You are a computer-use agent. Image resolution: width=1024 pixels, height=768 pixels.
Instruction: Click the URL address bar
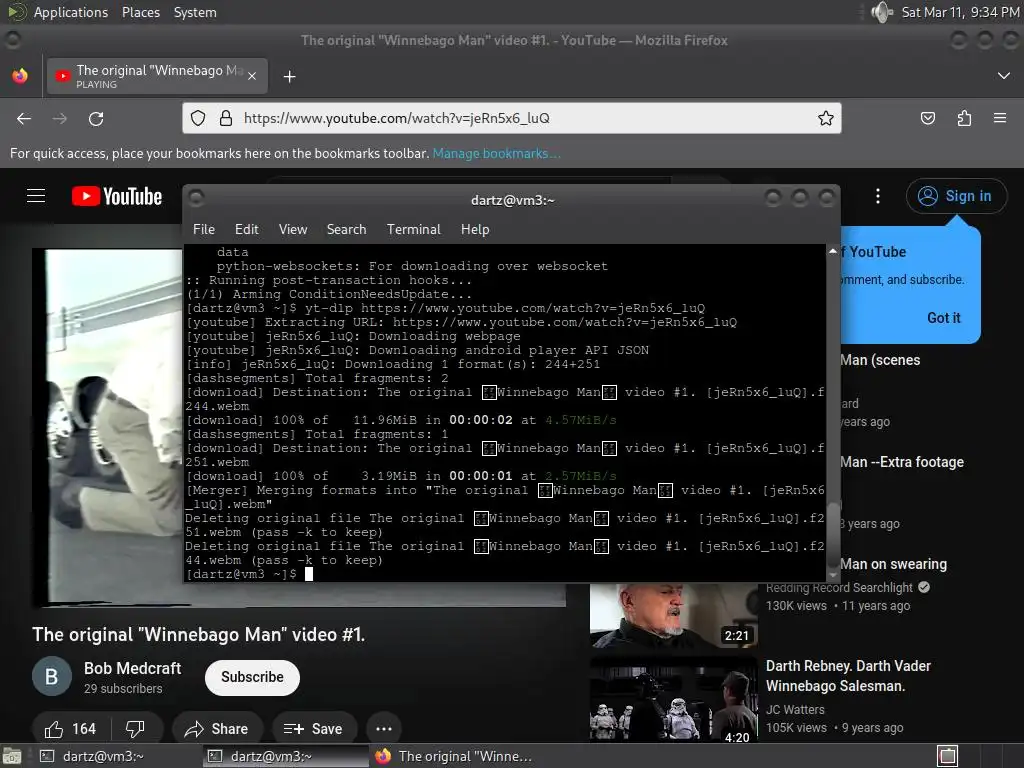click(512, 118)
